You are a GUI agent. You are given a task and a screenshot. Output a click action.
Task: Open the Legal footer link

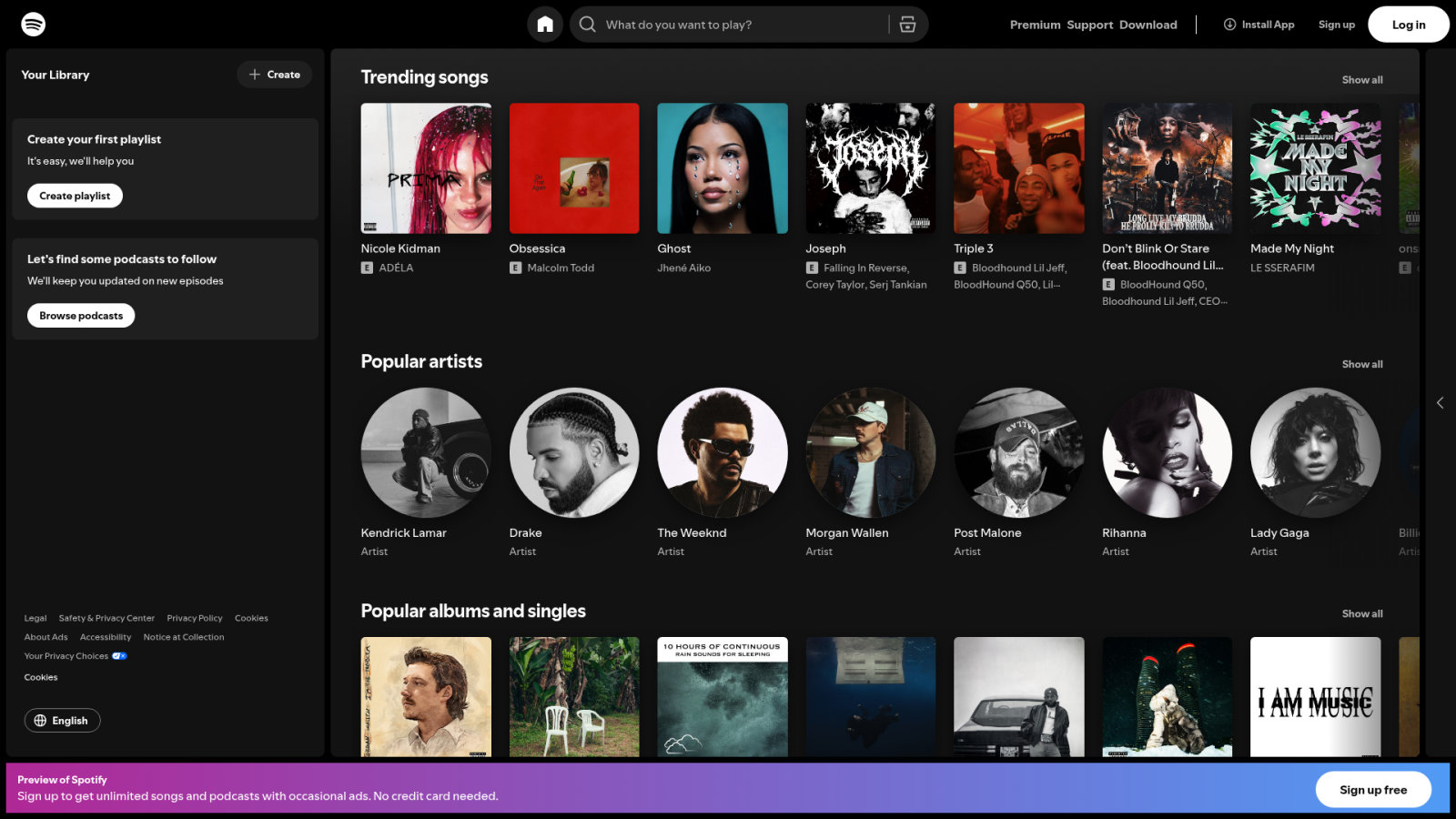point(35,618)
